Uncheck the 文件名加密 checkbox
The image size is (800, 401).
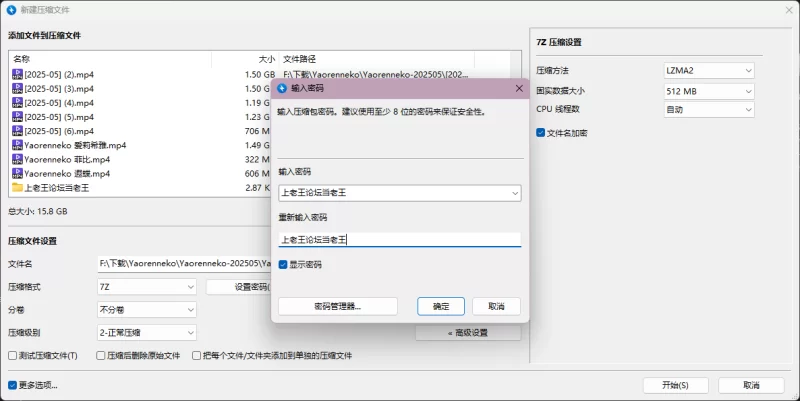click(541, 132)
